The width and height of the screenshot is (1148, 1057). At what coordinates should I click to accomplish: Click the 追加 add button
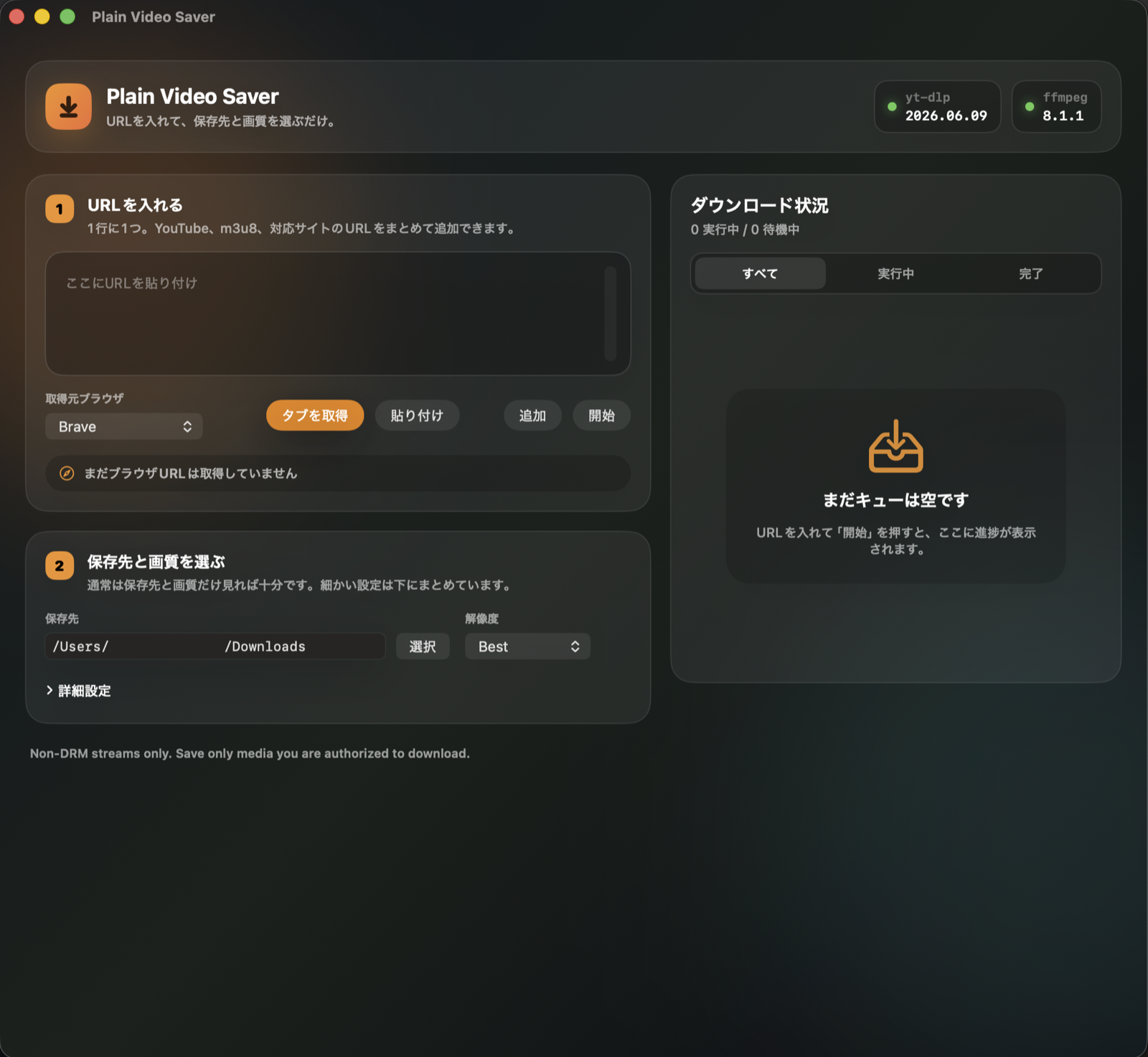point(532,415)
